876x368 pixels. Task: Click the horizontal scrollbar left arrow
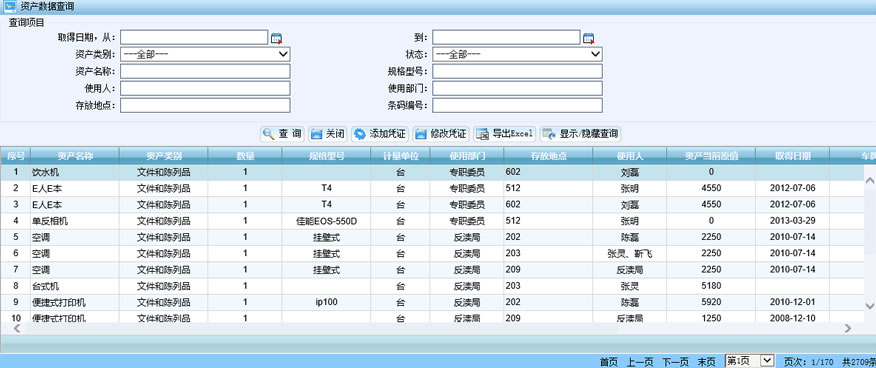(16, 328)
